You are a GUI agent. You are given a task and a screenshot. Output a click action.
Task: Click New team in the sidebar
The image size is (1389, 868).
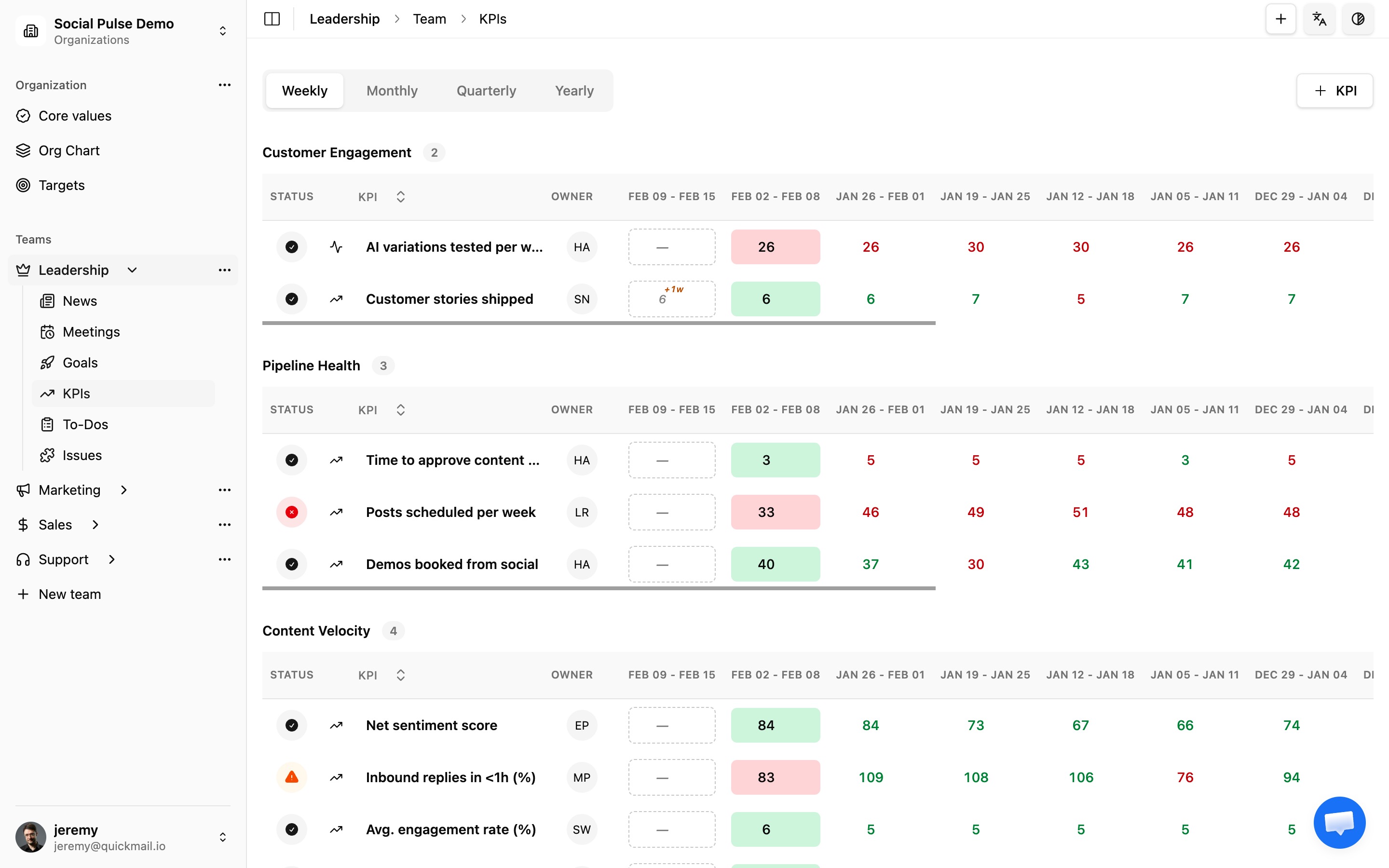point(69,594)
